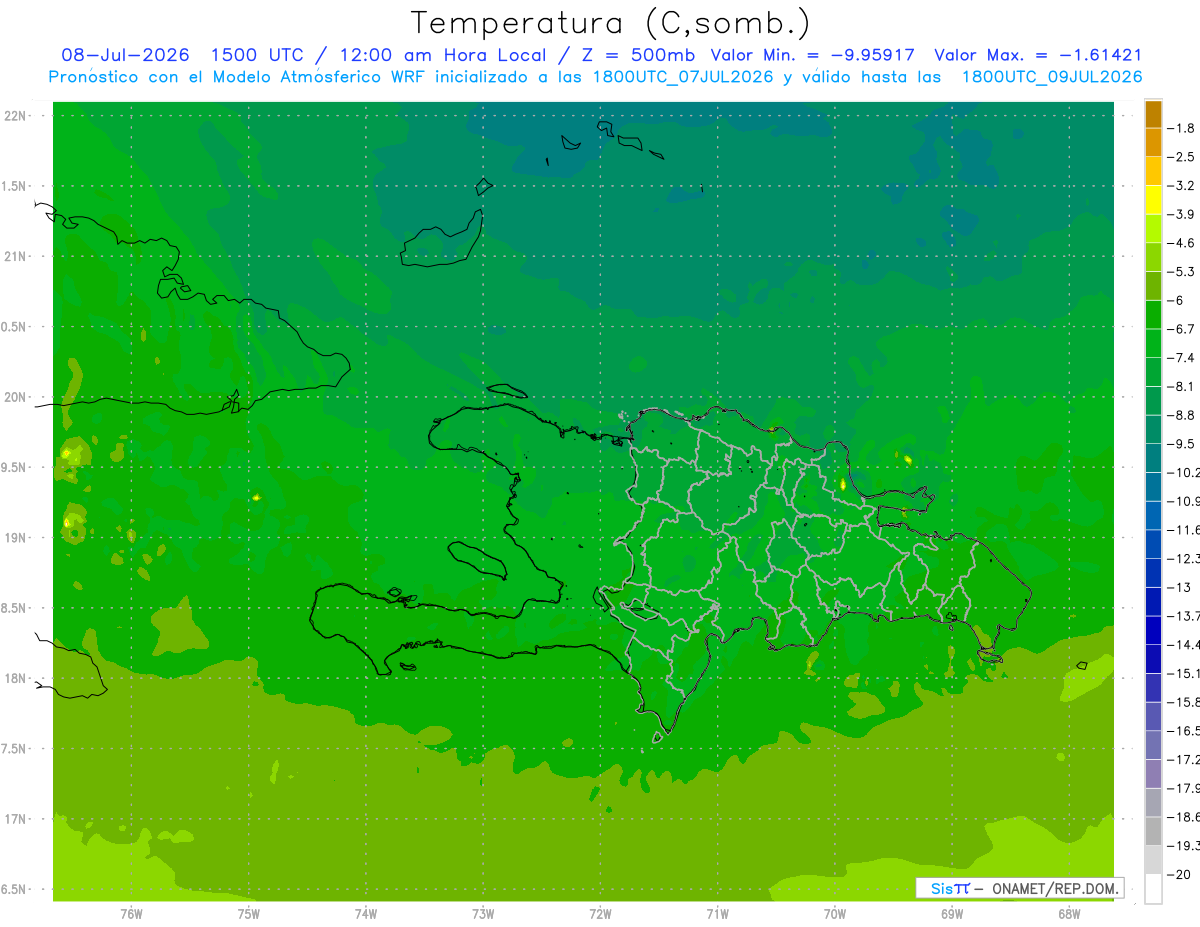
Task: Click the '-6' colorbar legend value
Action: pyautogui.click(x=1175, y=300)
